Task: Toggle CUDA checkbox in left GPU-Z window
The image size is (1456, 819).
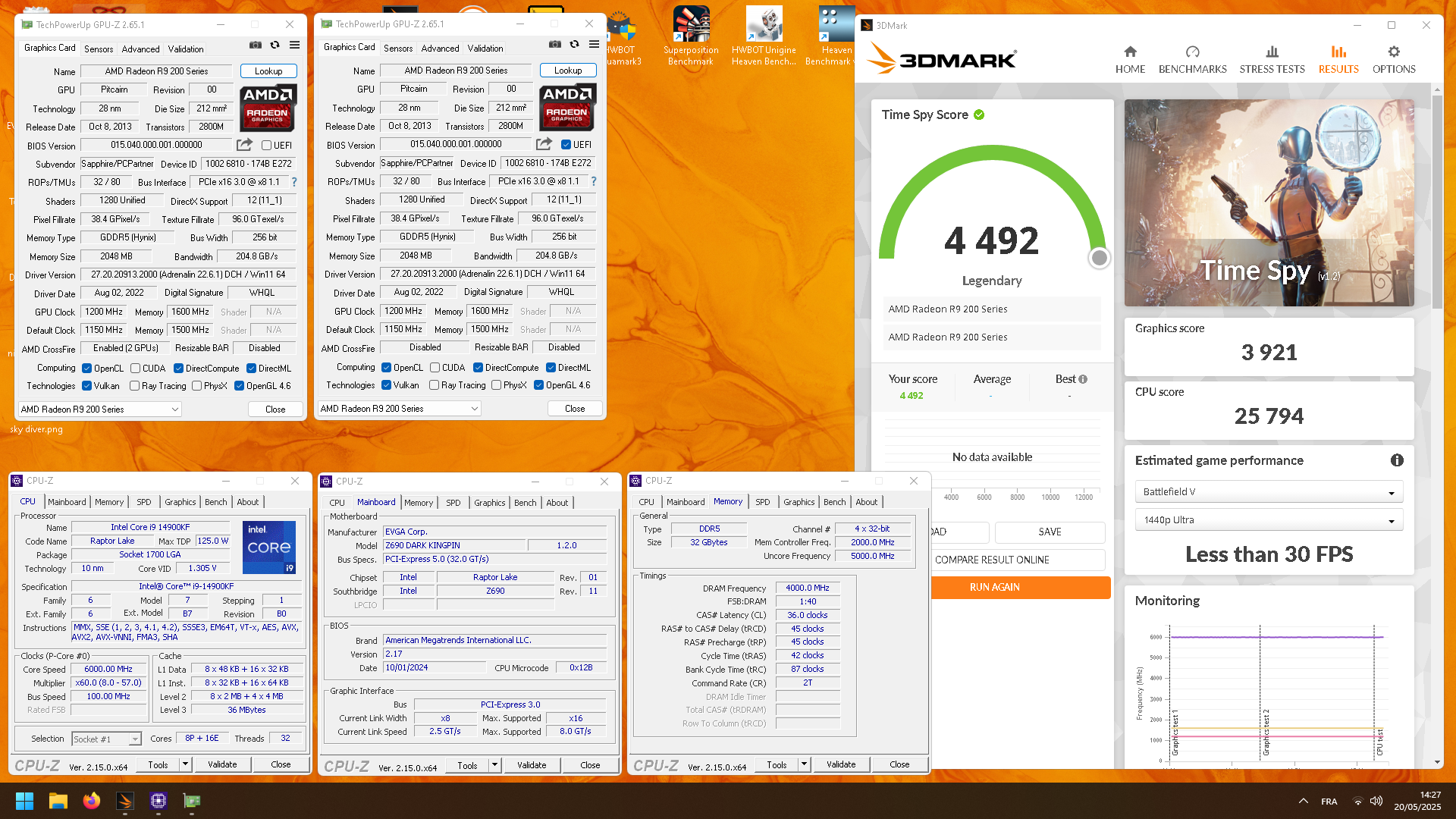Action: coord(135,369)
